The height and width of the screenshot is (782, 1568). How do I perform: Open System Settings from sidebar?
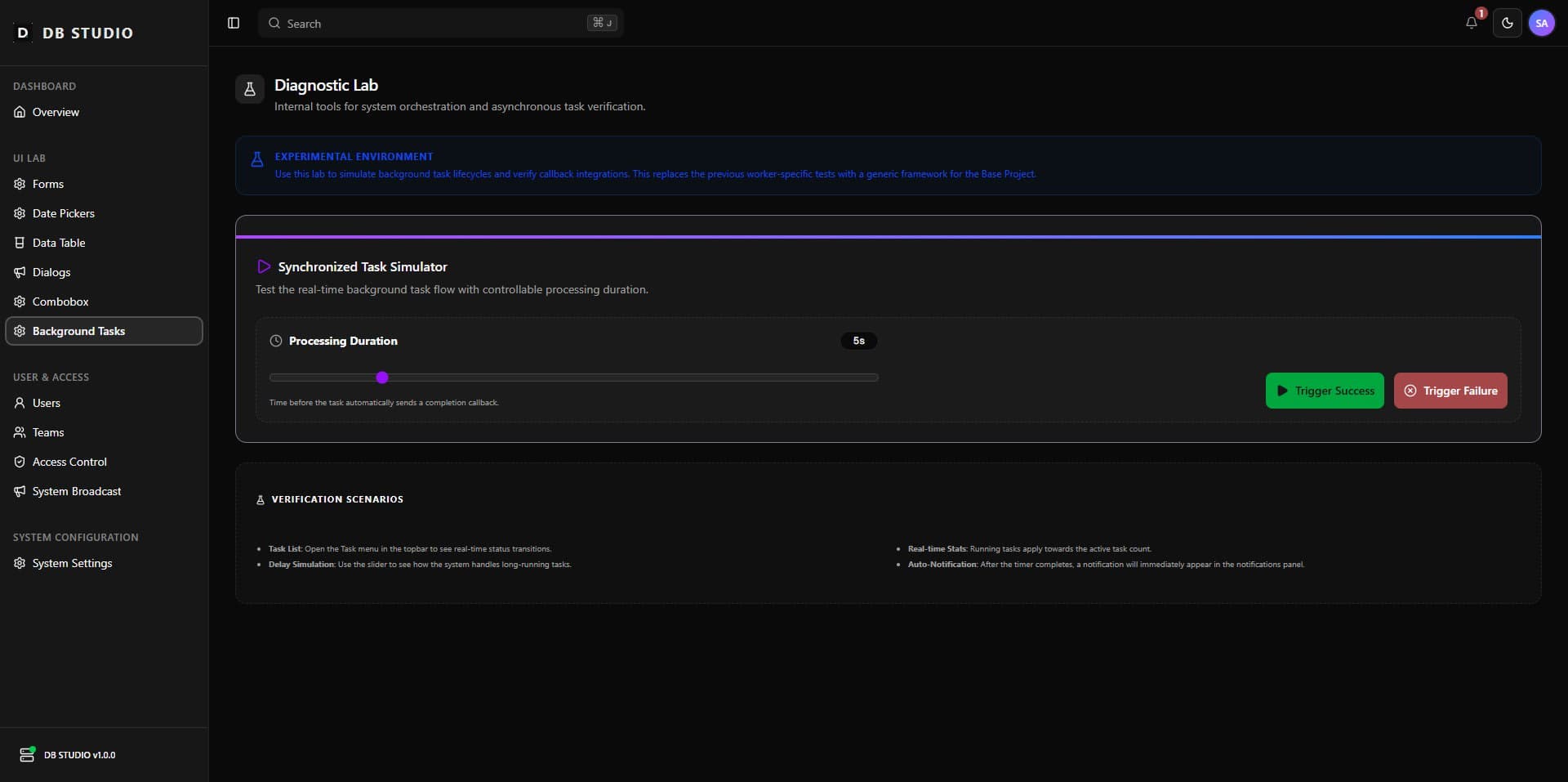72,563
